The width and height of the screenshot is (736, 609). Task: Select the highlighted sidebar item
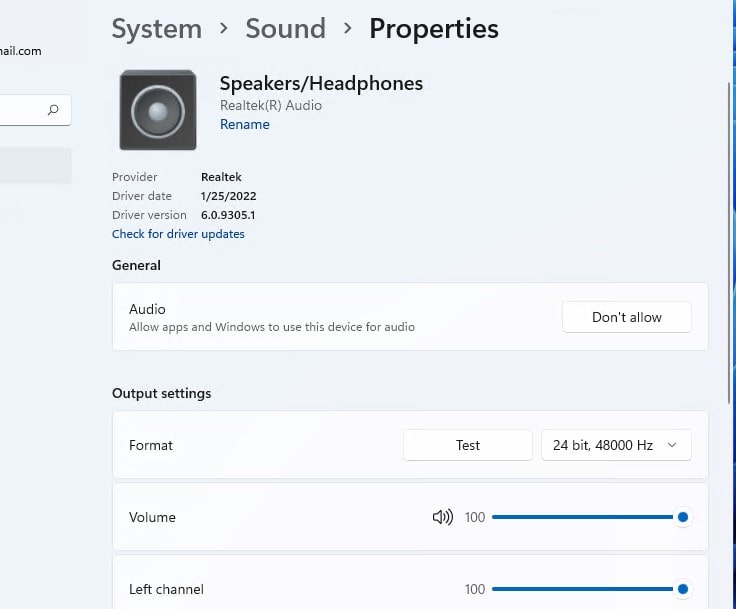(35, 166)
